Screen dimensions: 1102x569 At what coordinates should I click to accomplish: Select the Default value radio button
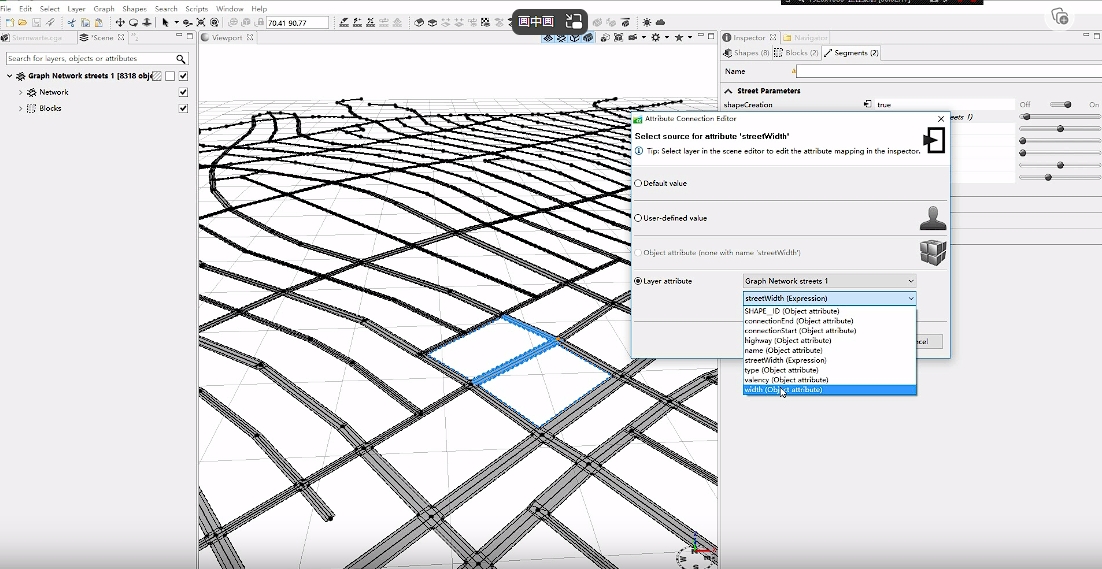coord(639,184)
